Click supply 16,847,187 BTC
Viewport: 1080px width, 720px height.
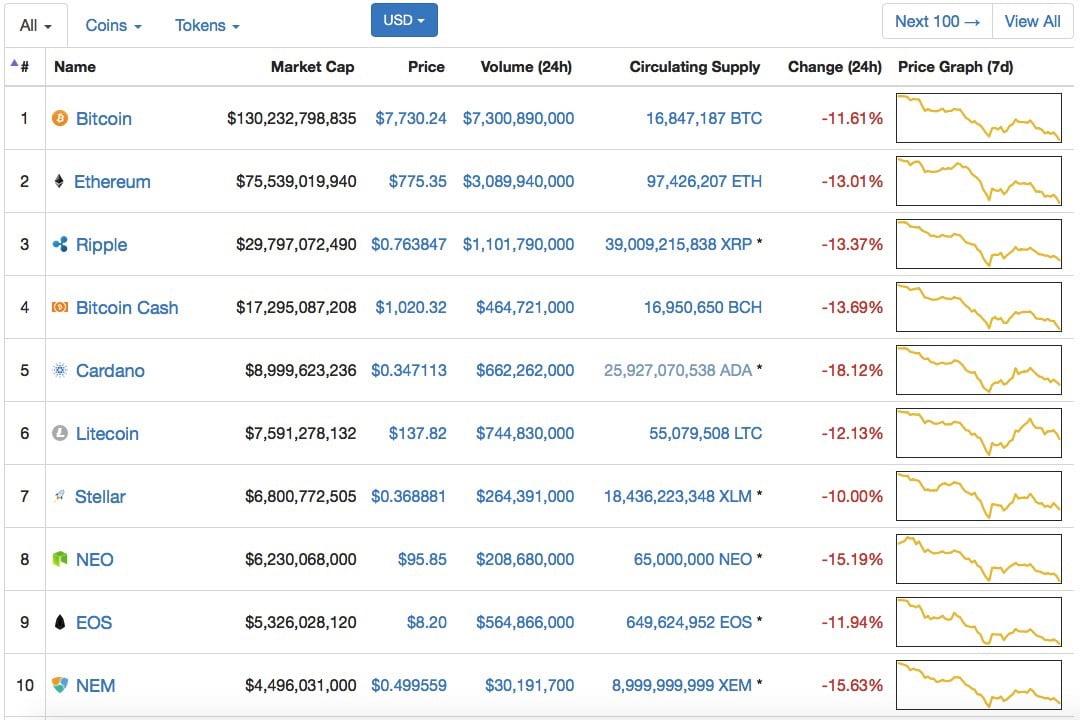(704, 119)
